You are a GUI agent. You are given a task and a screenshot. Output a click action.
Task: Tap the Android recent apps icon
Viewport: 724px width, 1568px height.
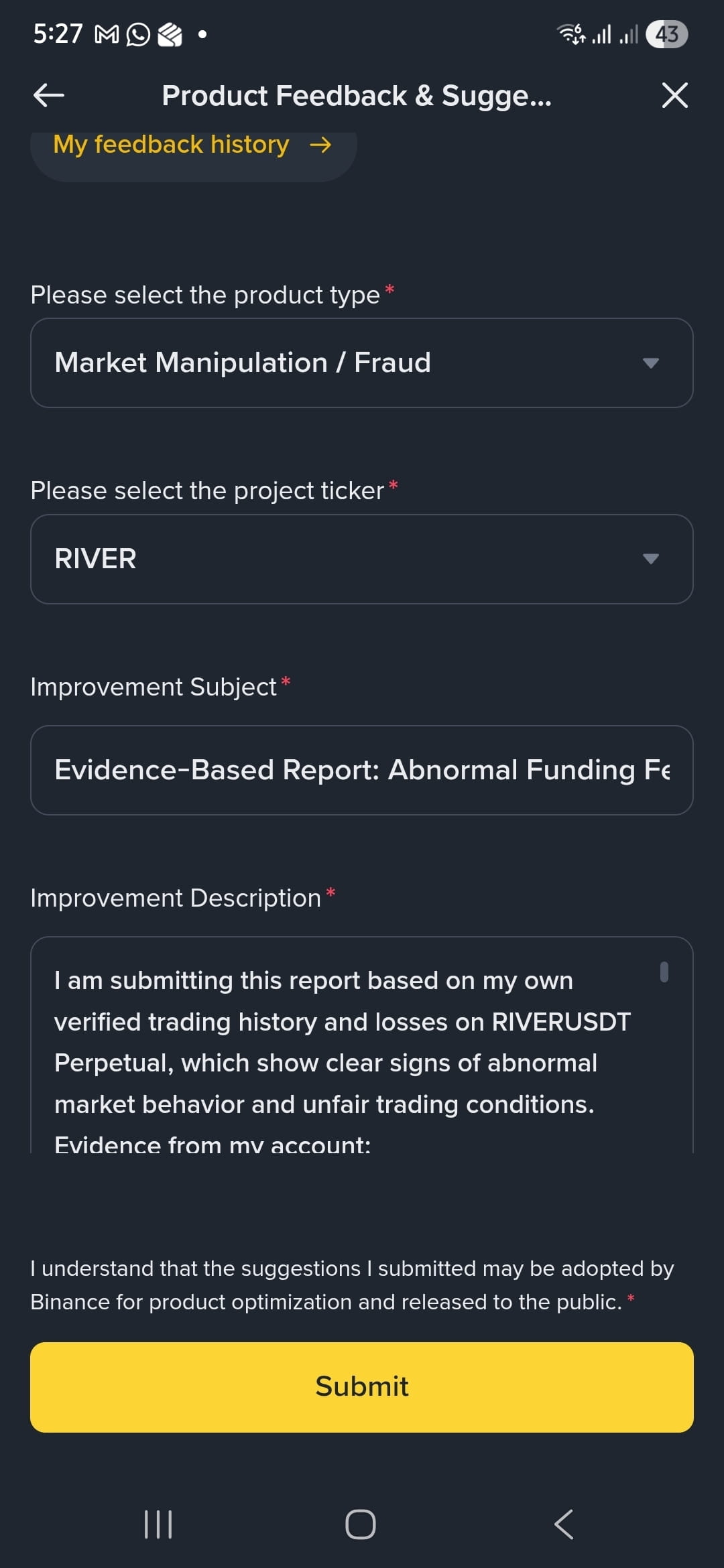[x=159, y=1524]
